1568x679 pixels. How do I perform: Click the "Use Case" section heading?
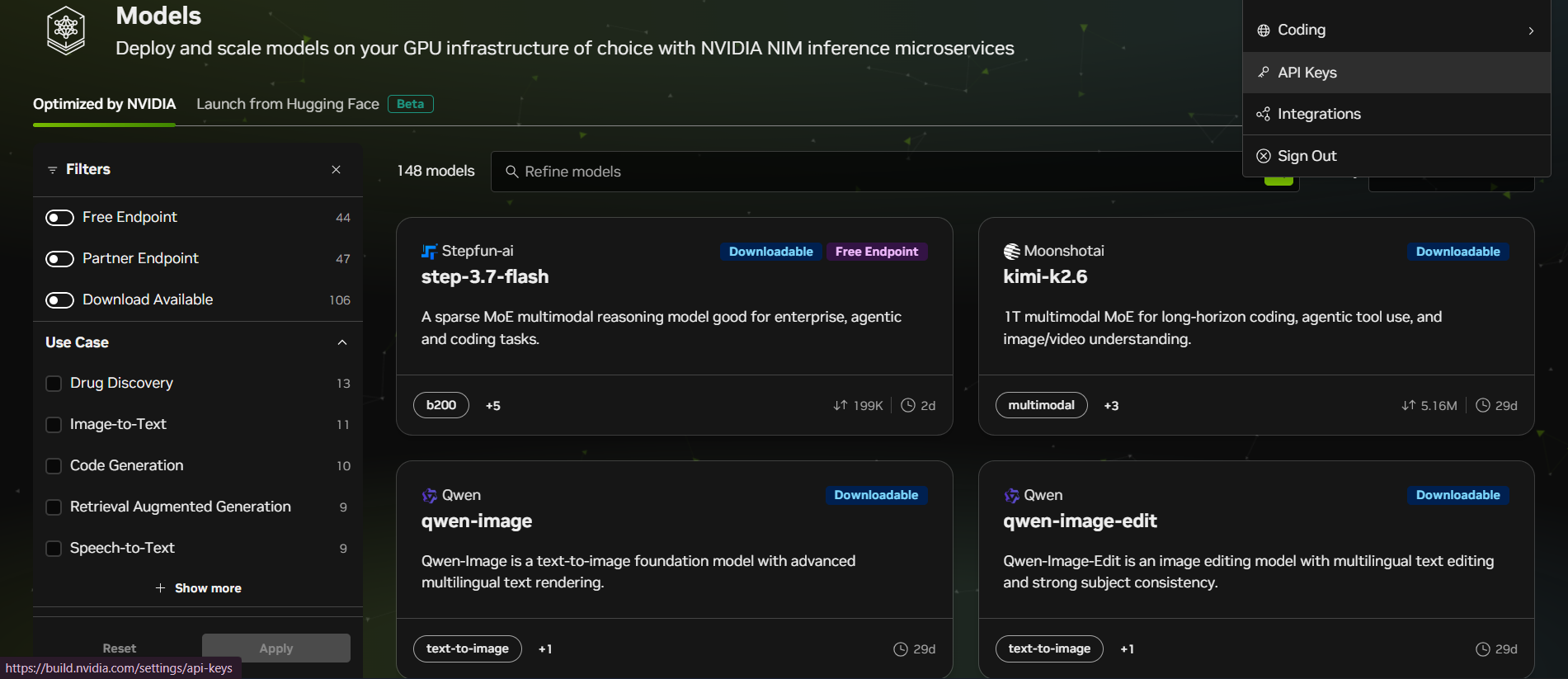(77, 342)
